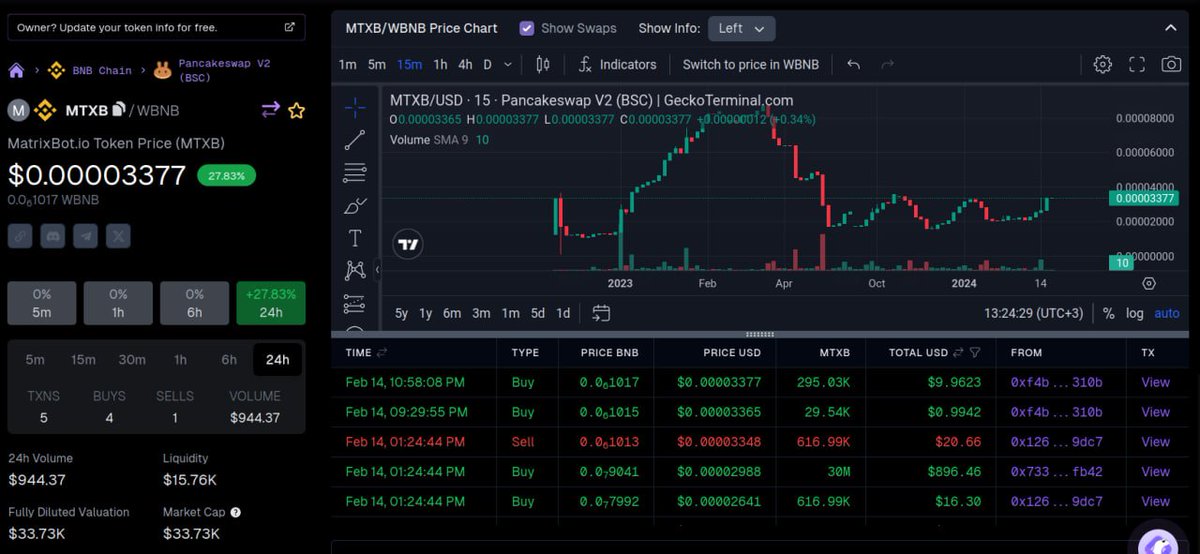
Task: Click the 0% 5m change button
Action: 42,303
